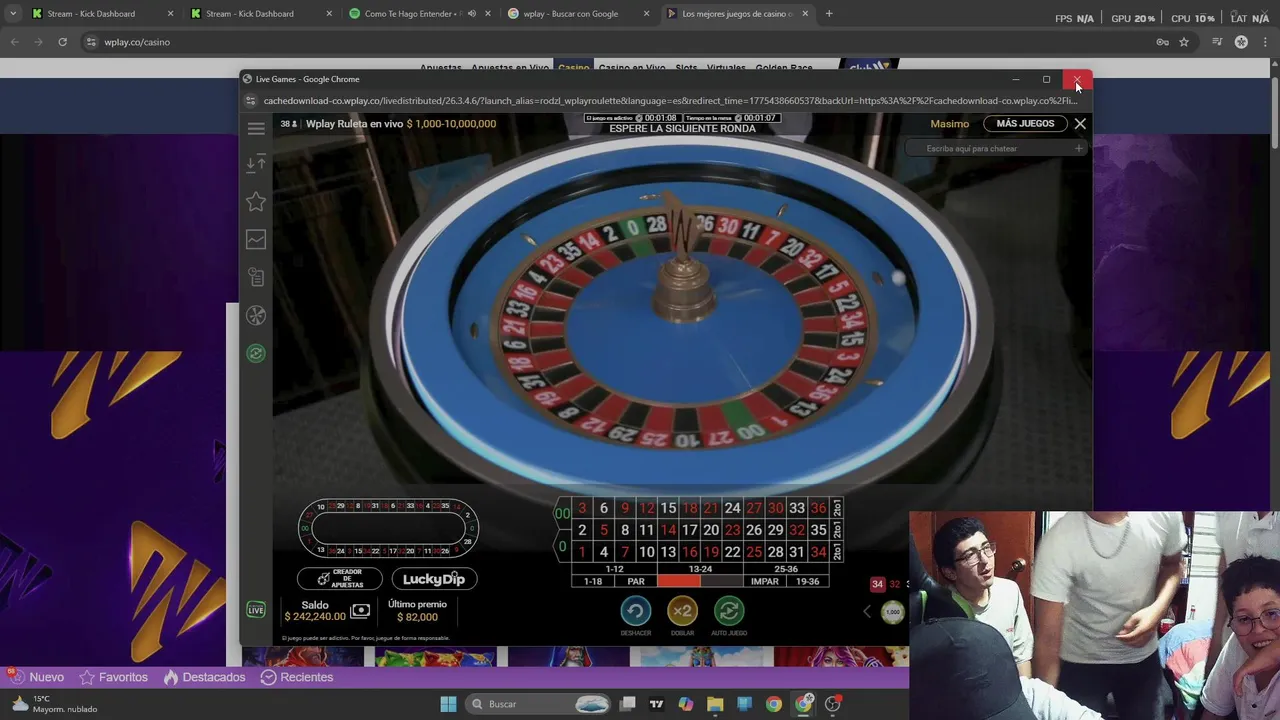Undo last bet with Deshacer button
The image size is (1280, 720).
(x=636, y=611)
